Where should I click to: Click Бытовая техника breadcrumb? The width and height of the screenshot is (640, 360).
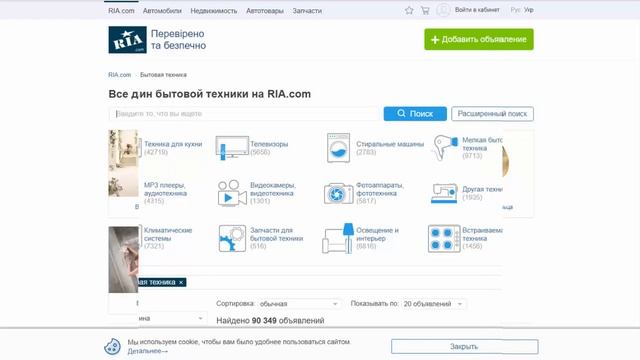[x=163, y=75]
